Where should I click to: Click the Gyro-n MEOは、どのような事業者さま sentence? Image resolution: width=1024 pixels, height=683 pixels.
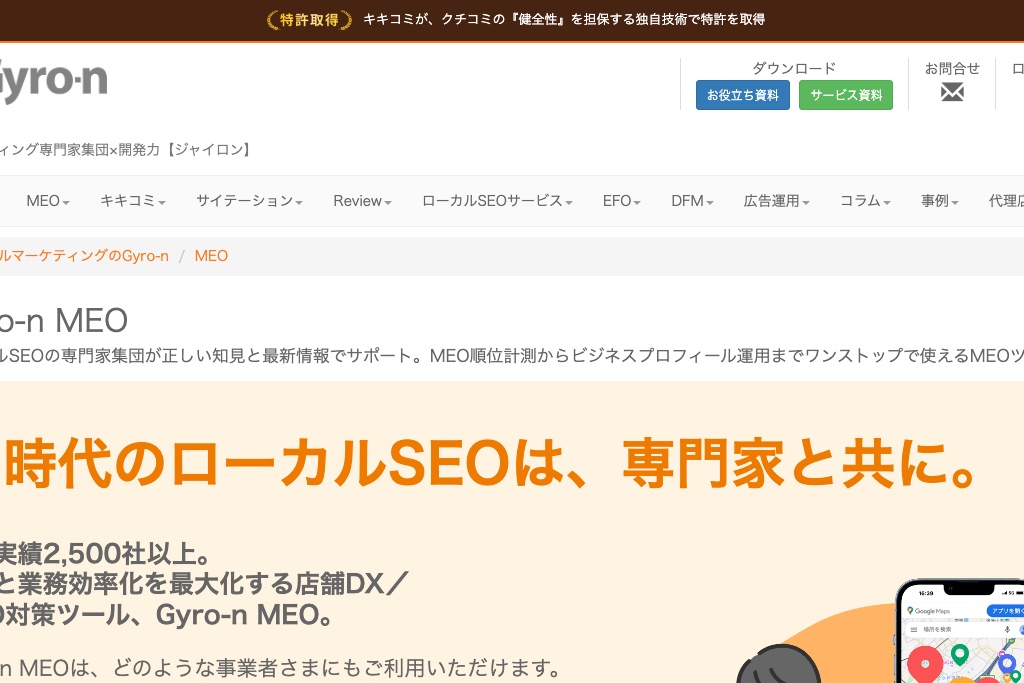point(281,668)
